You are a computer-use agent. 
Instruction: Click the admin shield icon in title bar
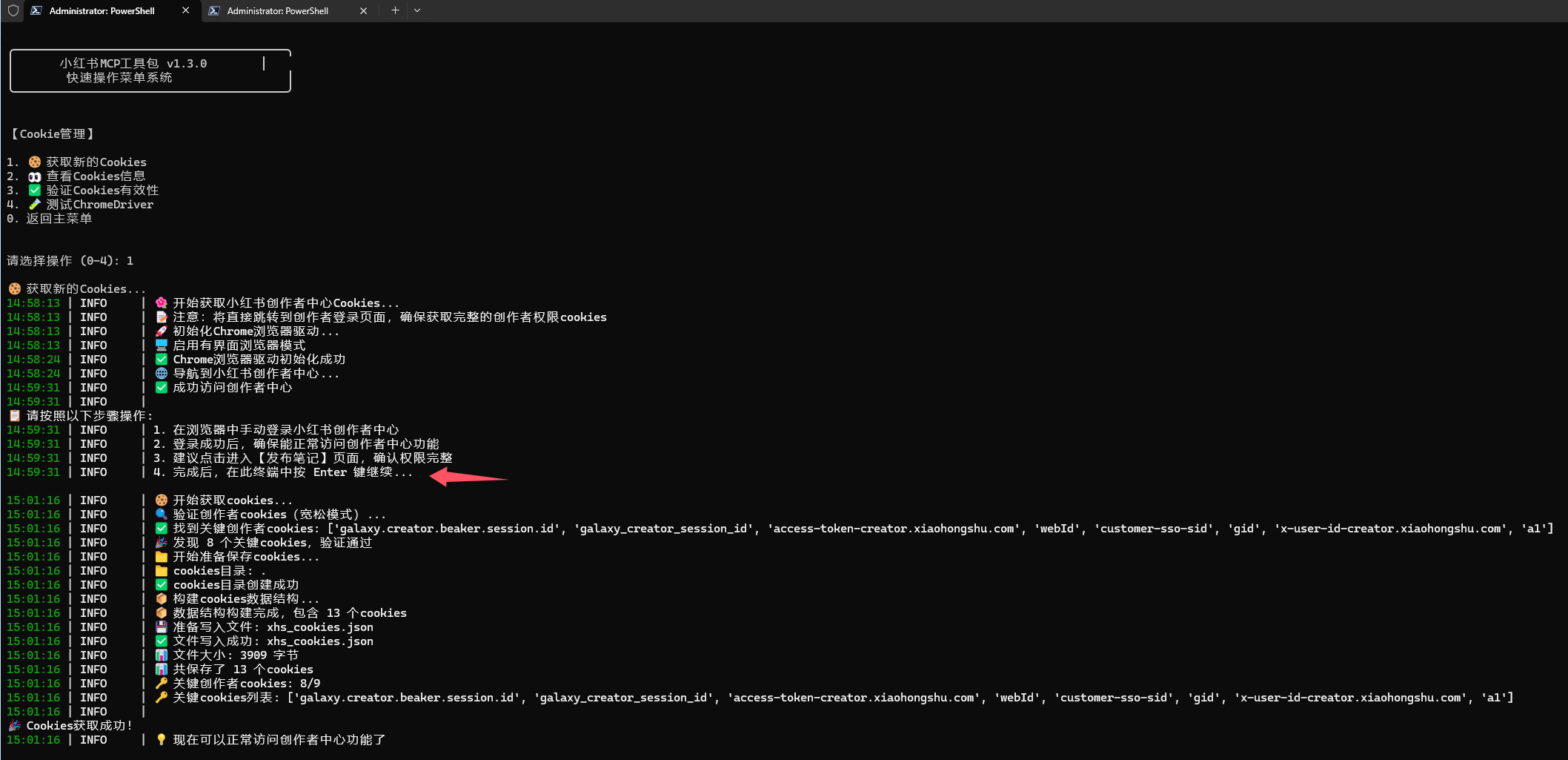click(13, 10)
